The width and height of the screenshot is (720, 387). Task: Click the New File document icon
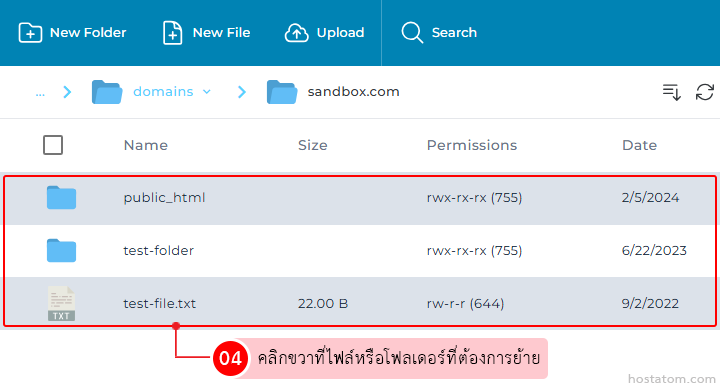click(x=173, y=33)
